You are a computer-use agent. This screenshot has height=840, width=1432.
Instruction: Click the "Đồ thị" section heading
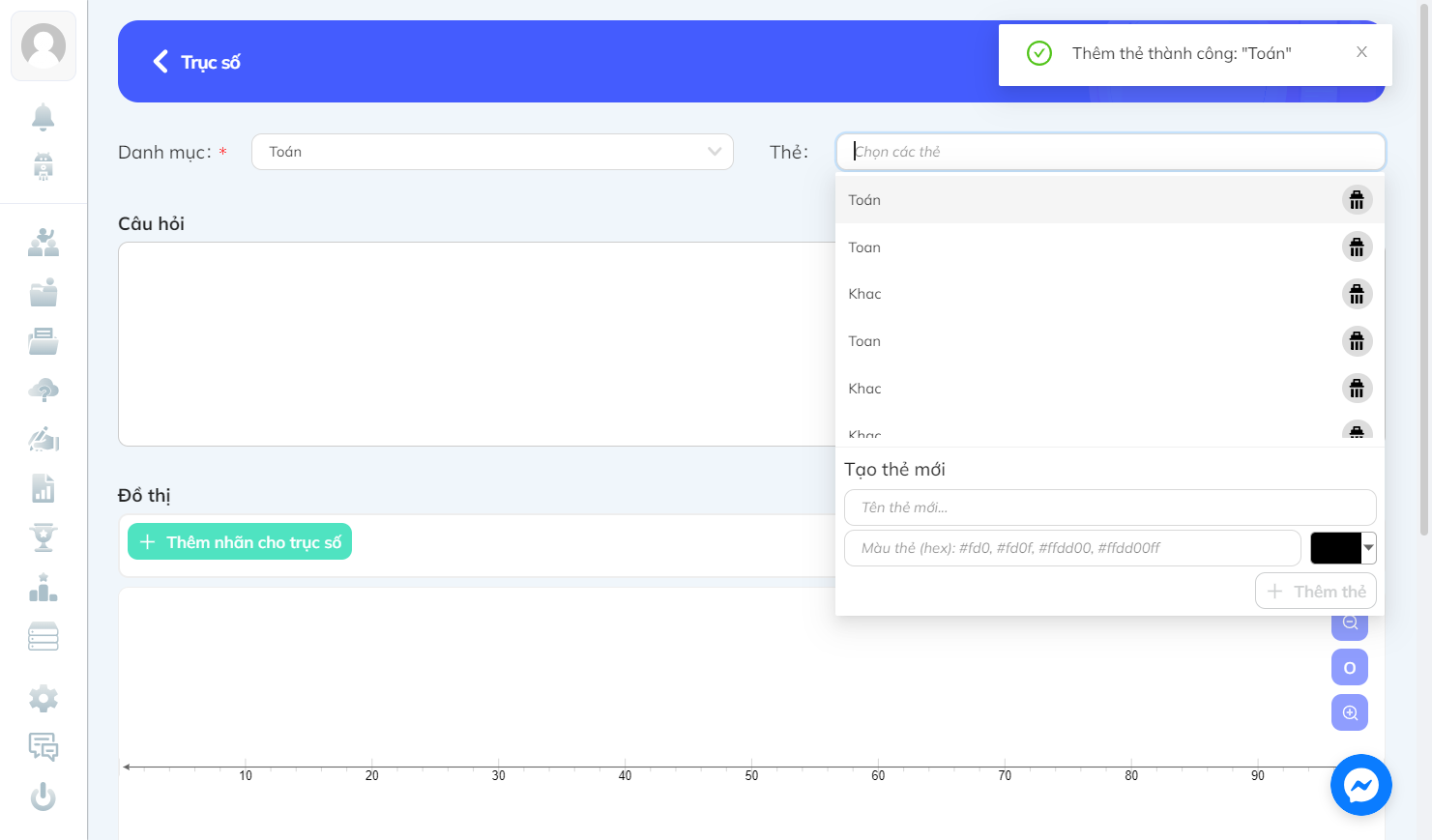(144, 495)
